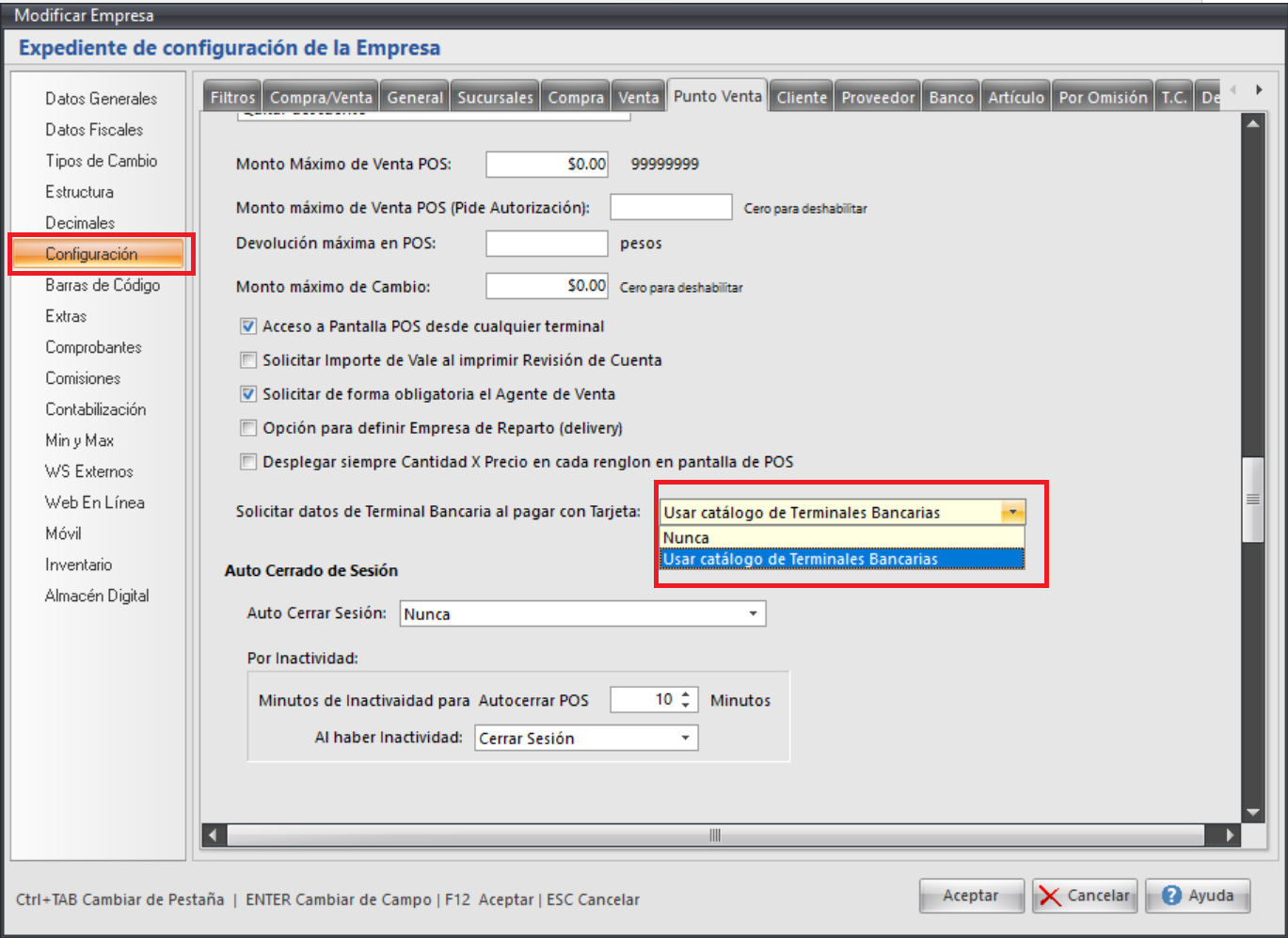Switch to the Sucursales tab
Screen dimensions: 1288x938
pos(495,97)
